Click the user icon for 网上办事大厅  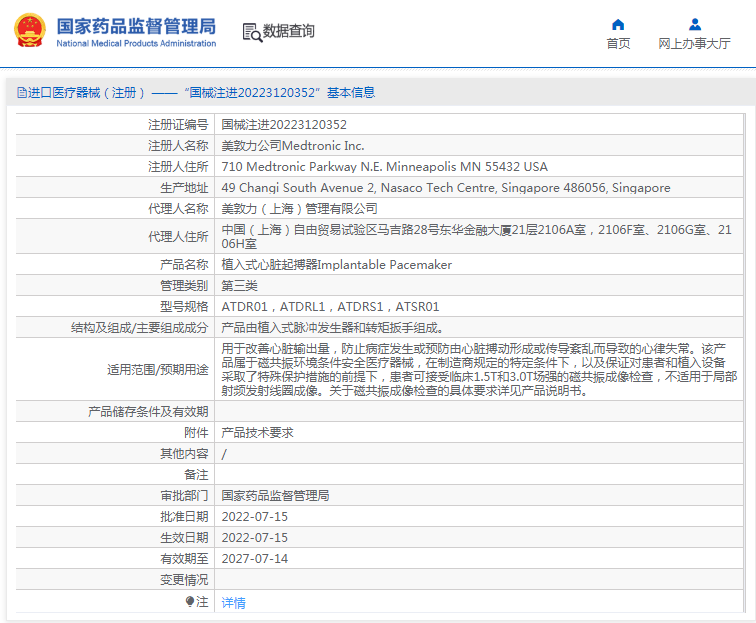click(694, 24)
